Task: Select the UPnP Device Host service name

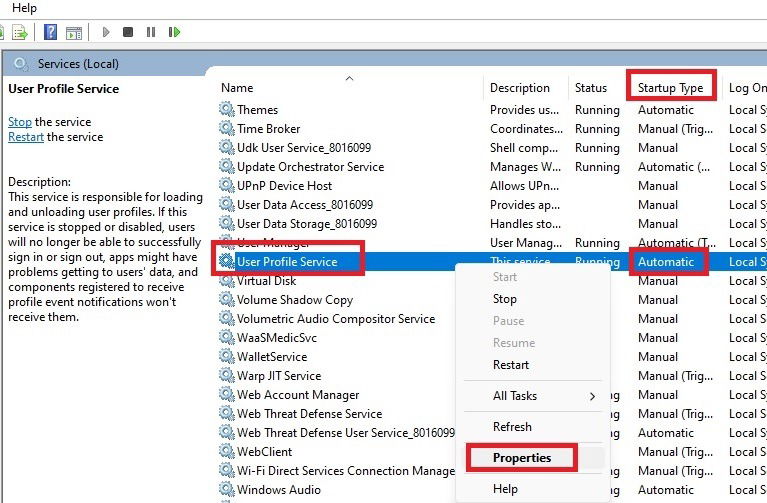Action: [284, 186]
